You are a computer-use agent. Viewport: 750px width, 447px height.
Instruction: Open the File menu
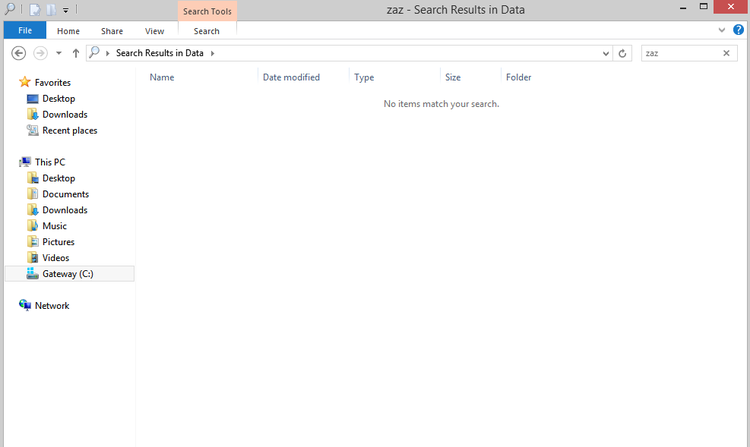point(25,31)
